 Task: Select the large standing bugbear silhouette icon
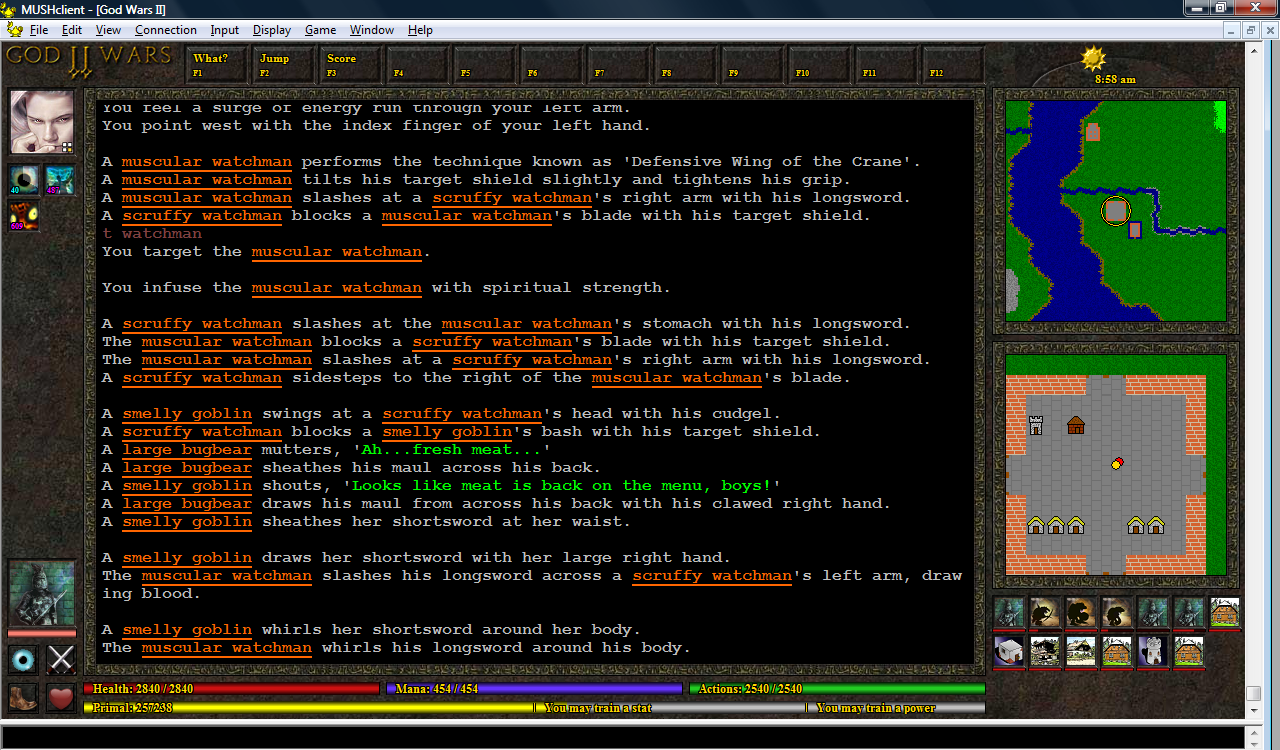coord(1081,612)
